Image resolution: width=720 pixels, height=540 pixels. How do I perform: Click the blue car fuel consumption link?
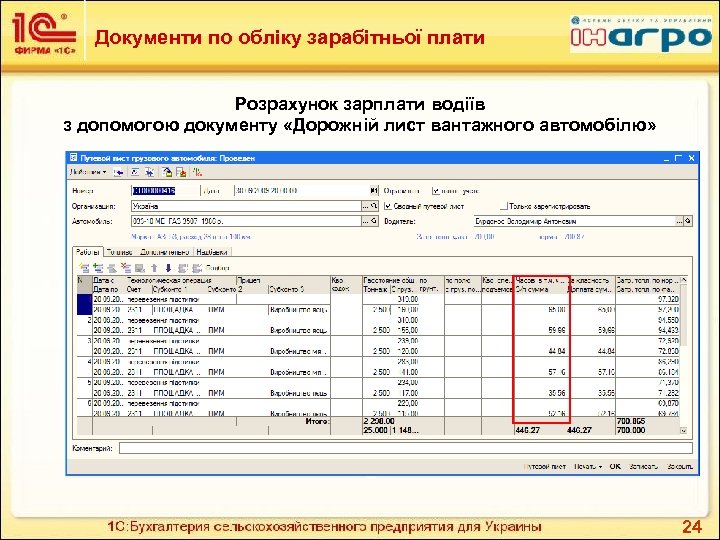pos(191,237)
